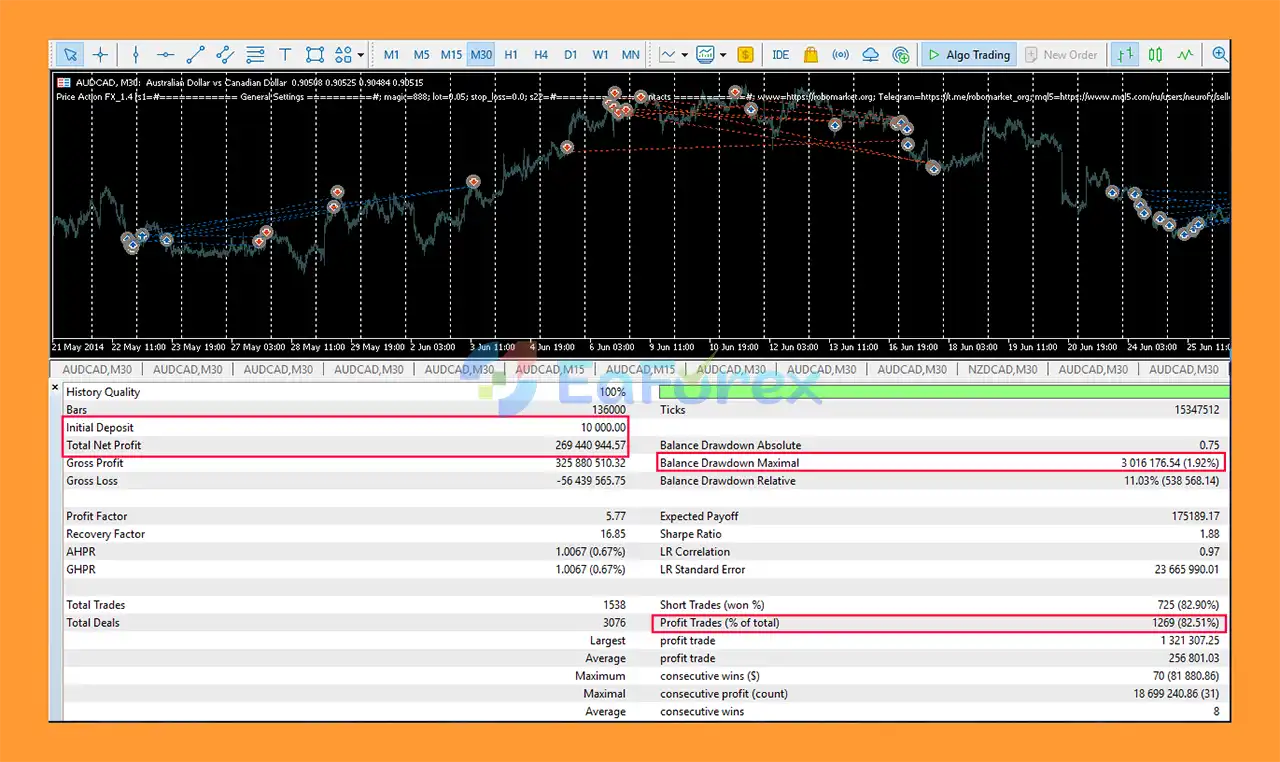The height and width of the screenshot is (762, 1280).
Task: Open the AUDCAD,M15 results tab
Action: pos(550,369)
